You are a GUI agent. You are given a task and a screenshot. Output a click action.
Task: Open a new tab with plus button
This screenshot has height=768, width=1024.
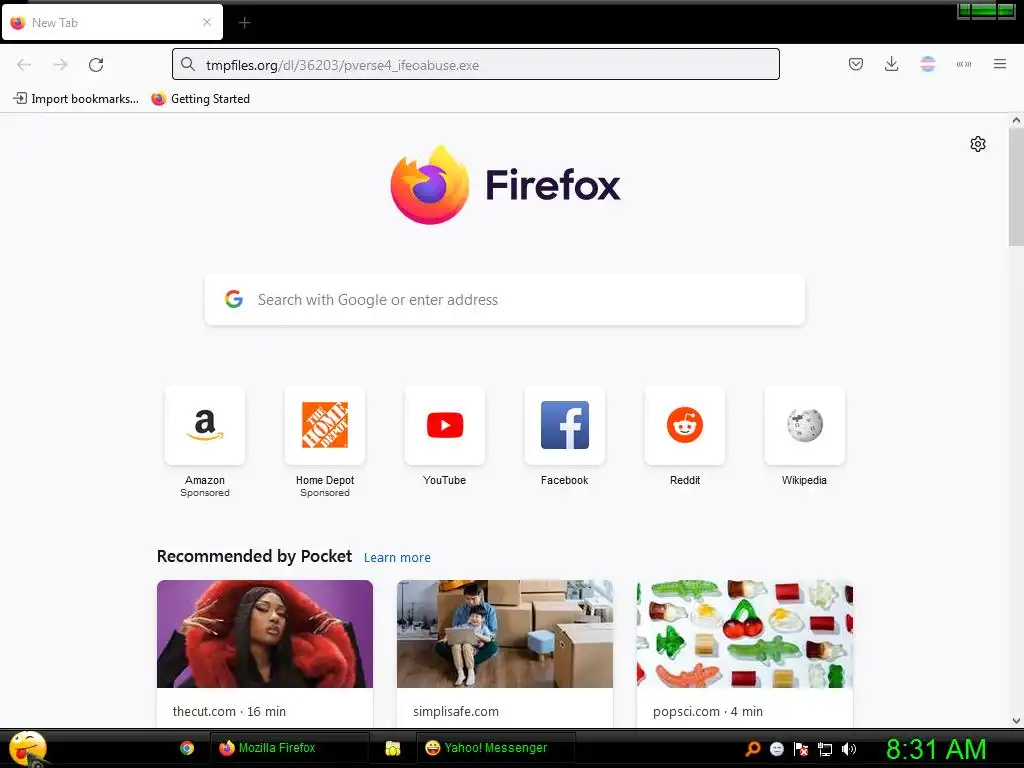click(244, 23)
